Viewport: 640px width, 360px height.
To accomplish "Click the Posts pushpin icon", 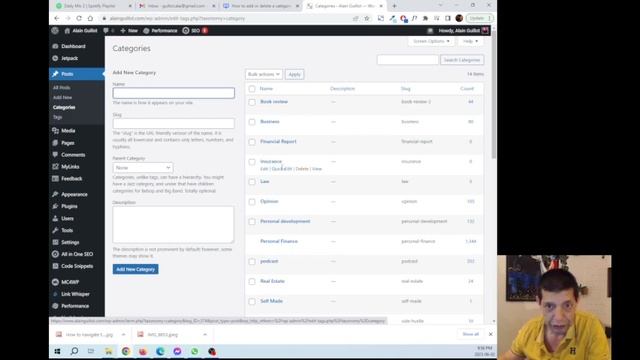I will pyautogui.click(x=55, y=74).
